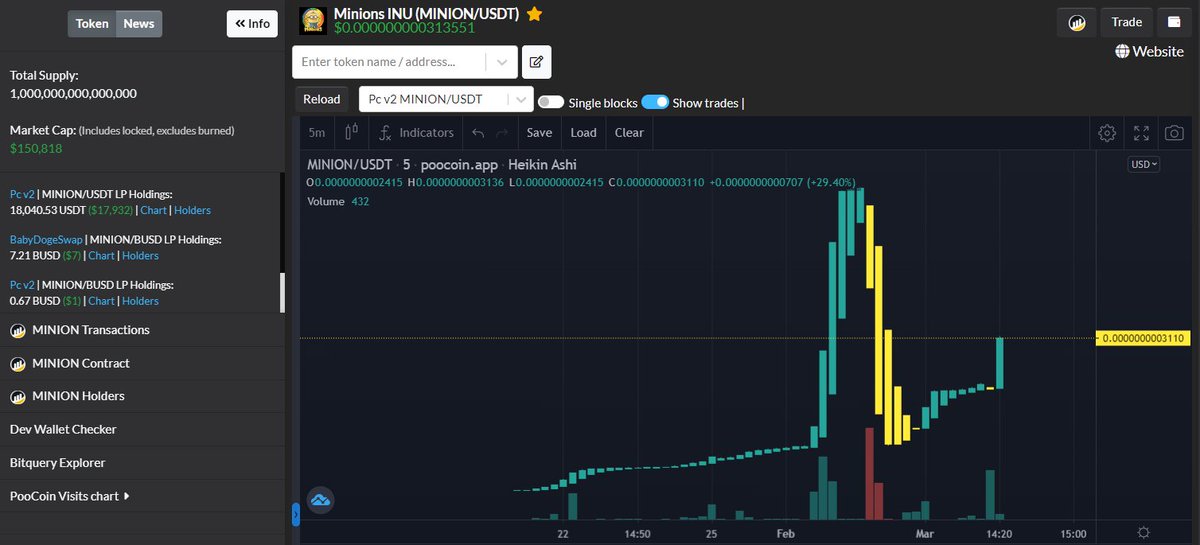
Task: Focus the token name / address field
Action: [x=390, y=62]
